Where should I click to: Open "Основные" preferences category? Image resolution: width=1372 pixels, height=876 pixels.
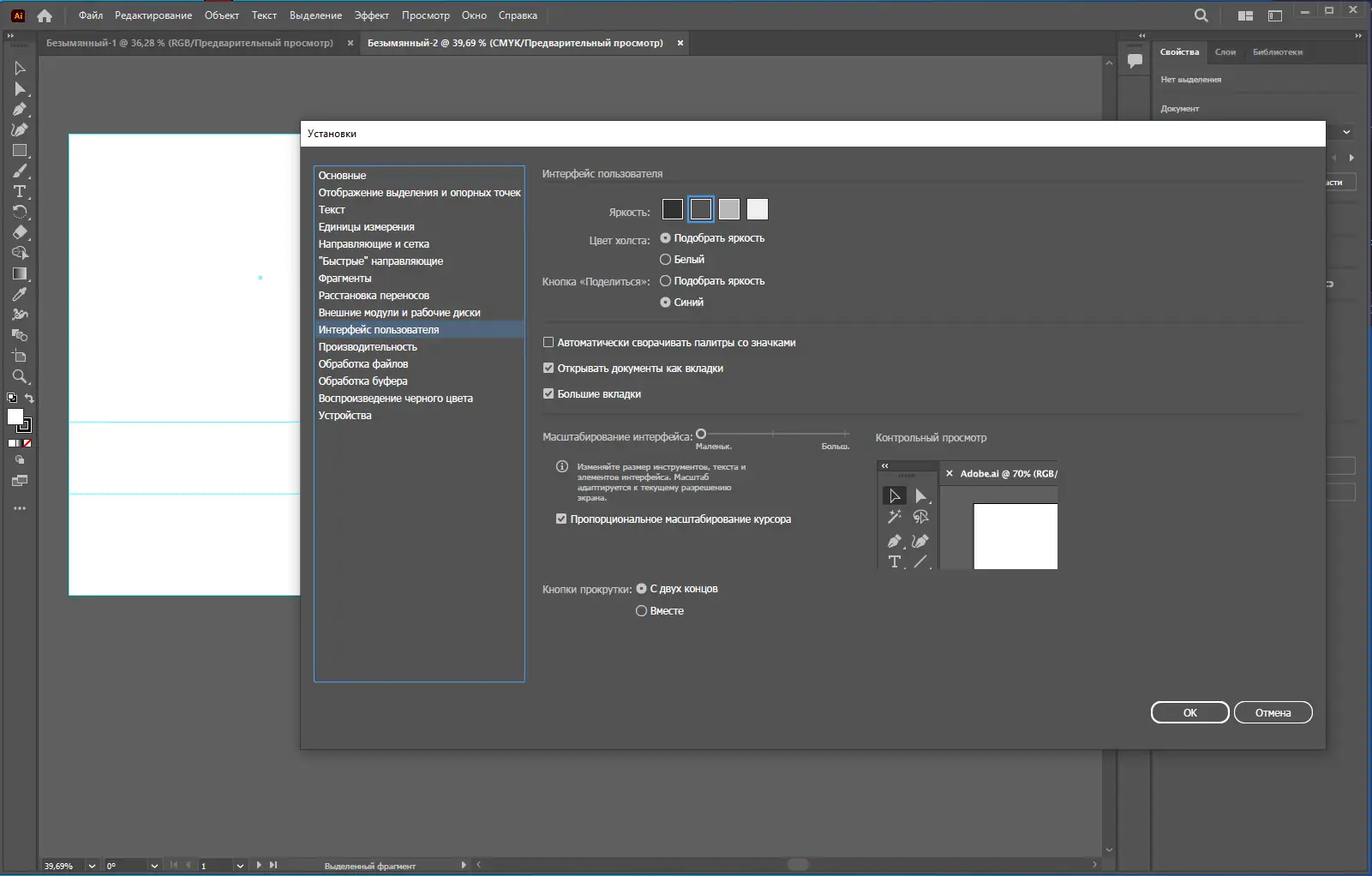(x=420, y=176)
